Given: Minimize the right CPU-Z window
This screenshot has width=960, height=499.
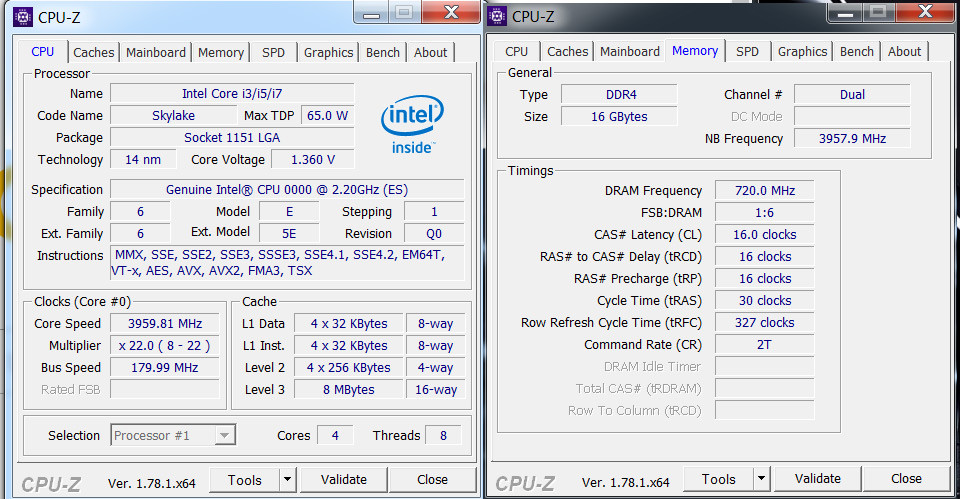Looking at the screenshot, I should [846, 12].
